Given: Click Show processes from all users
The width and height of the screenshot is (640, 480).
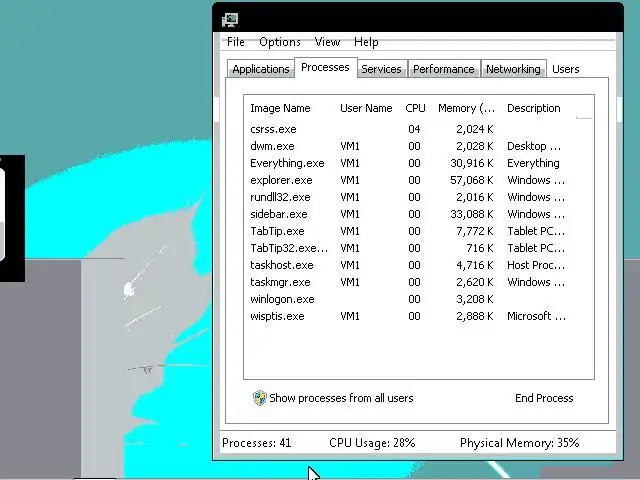Looking at the screenshot, I should coord(341,398).
